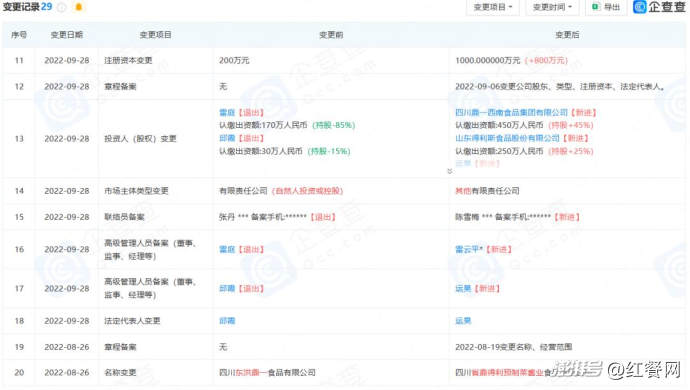Image resolution: width=690 pixels, height=390 pixels.
Task: Click the orange bell notification icon
Action: (x=79, y=7)
